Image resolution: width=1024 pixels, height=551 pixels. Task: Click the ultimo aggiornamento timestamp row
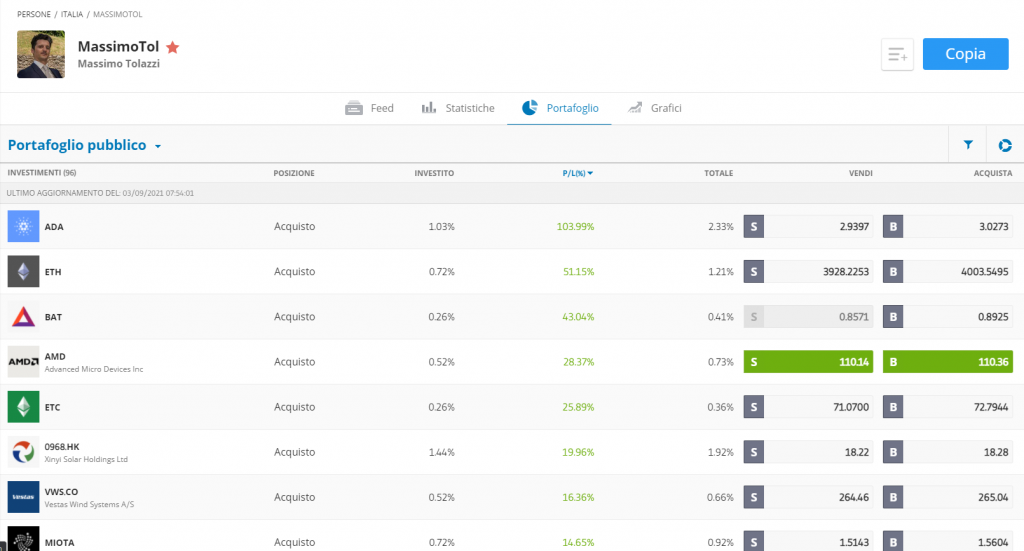coord(512,193)
